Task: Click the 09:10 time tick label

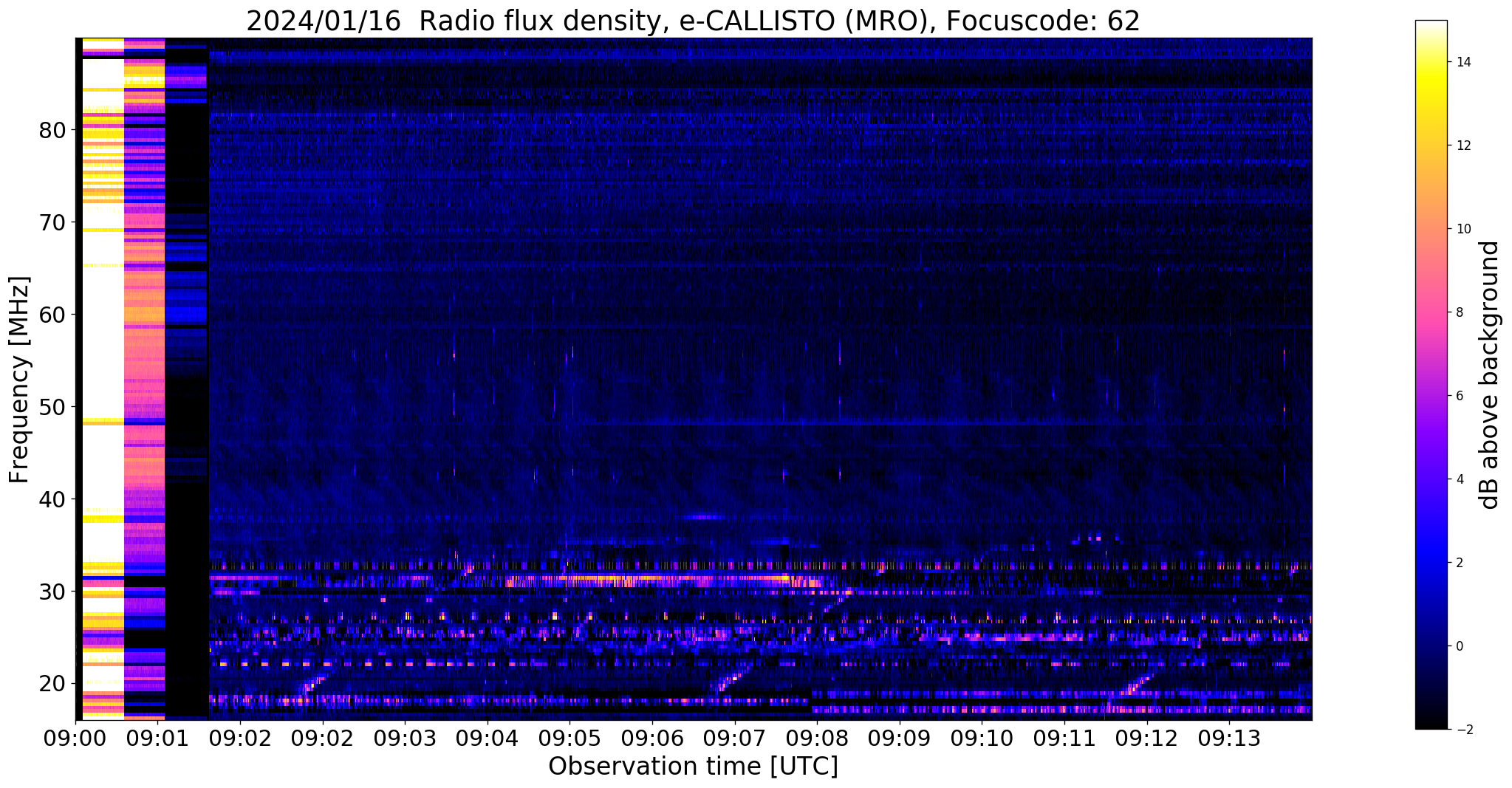Action: point(982,739)
